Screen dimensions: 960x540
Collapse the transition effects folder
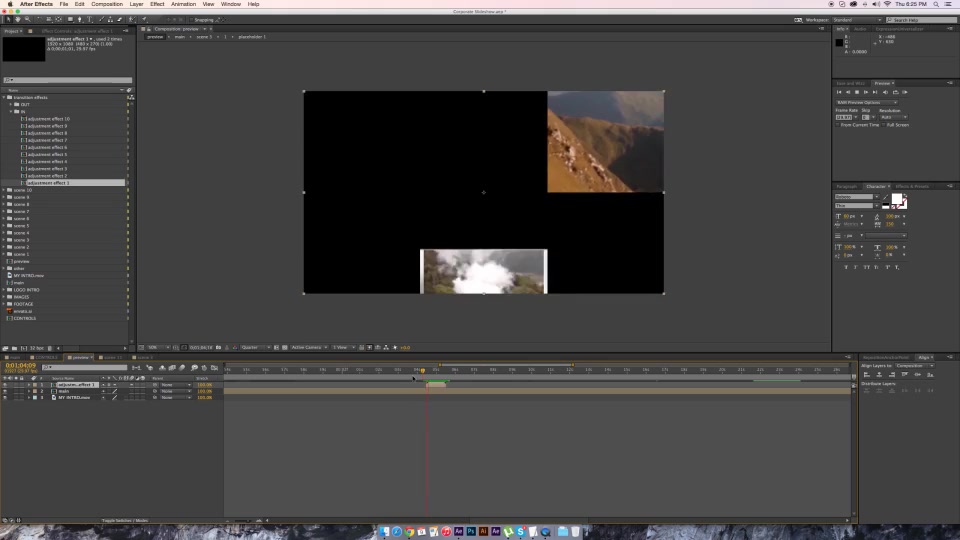point(4,97)
